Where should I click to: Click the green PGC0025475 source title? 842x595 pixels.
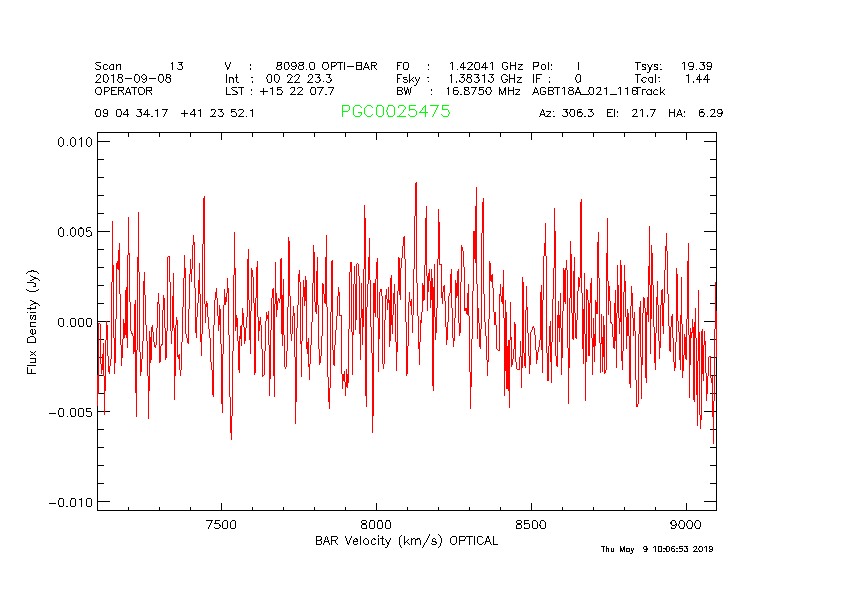[x=395, y=112]
